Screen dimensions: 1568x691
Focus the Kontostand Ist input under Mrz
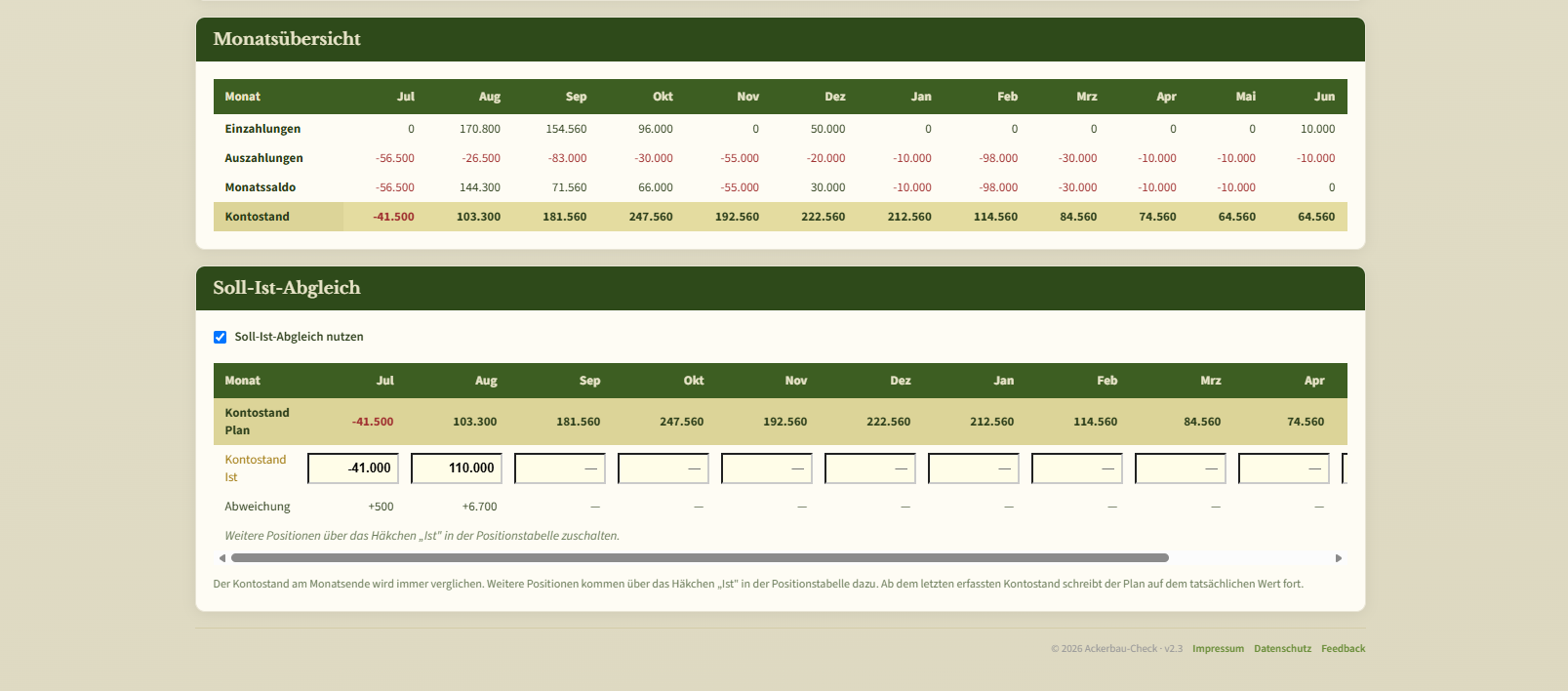point(1181,468)
